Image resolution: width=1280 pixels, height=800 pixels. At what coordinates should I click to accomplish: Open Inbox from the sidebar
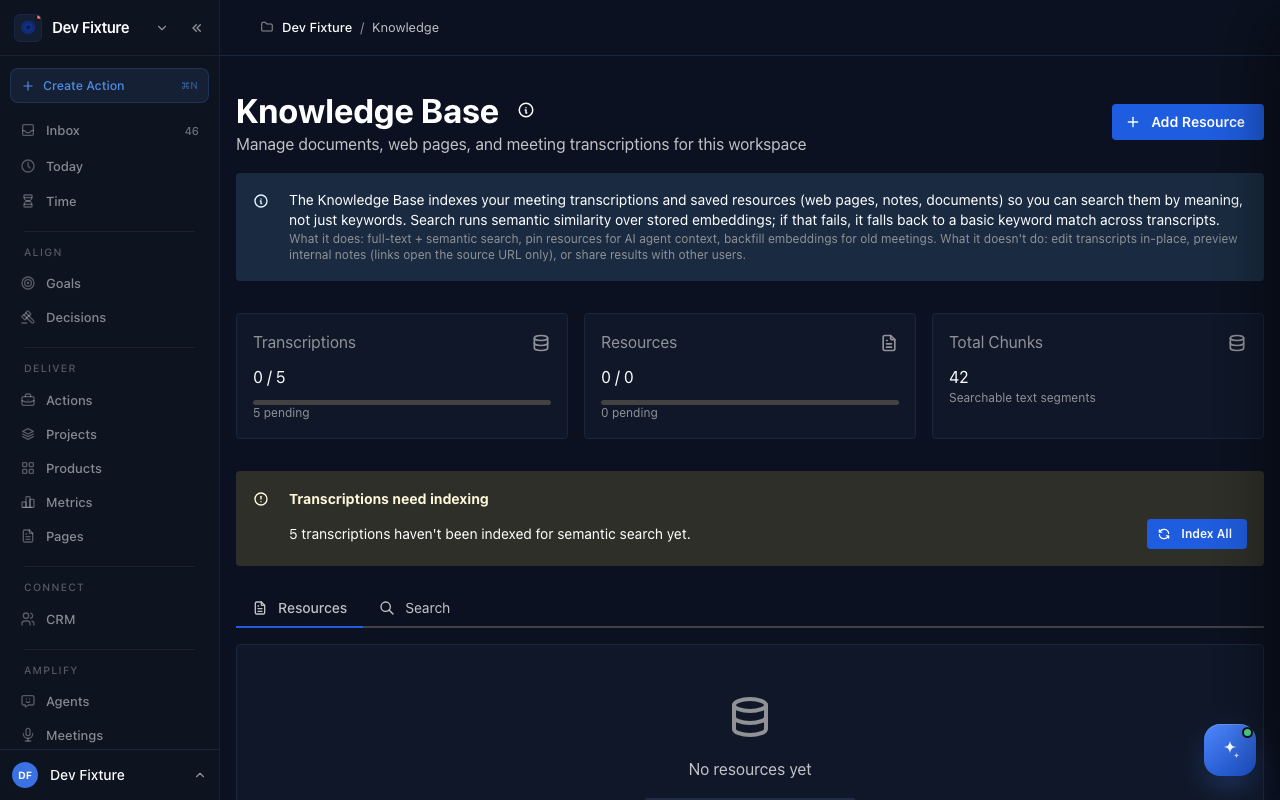tap(109, 131)
